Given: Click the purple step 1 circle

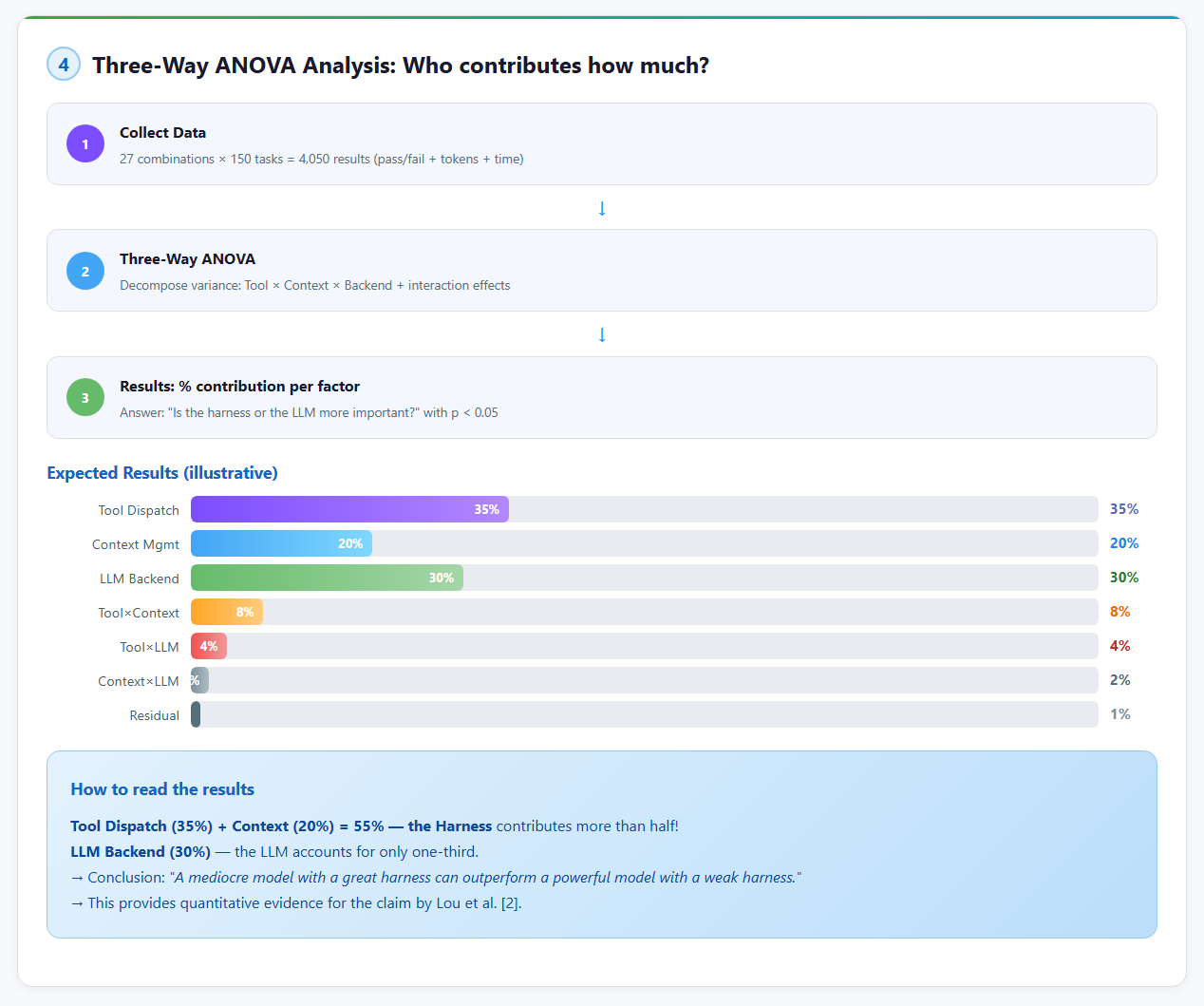Looking at the screenshot, I should point(85,143).
